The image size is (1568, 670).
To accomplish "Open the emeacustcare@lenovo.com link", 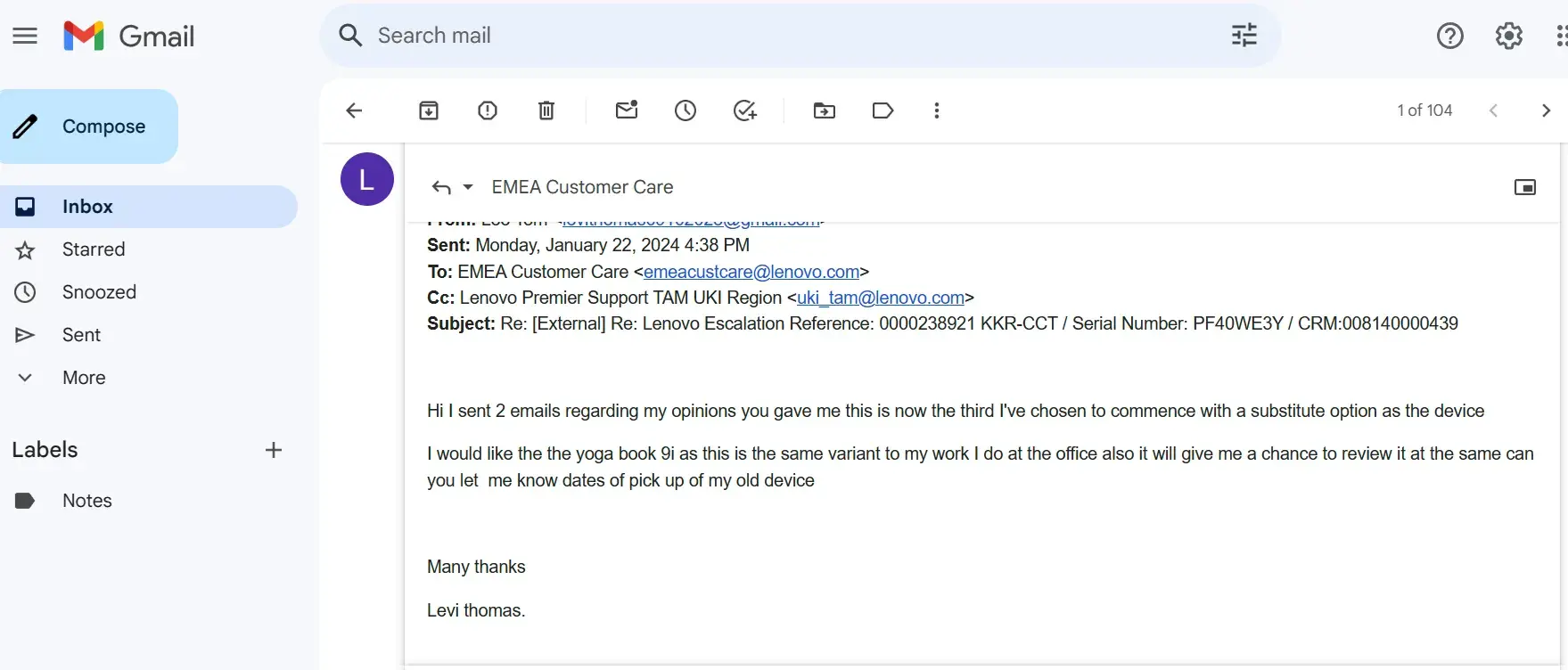I will [x=751, y=272].
